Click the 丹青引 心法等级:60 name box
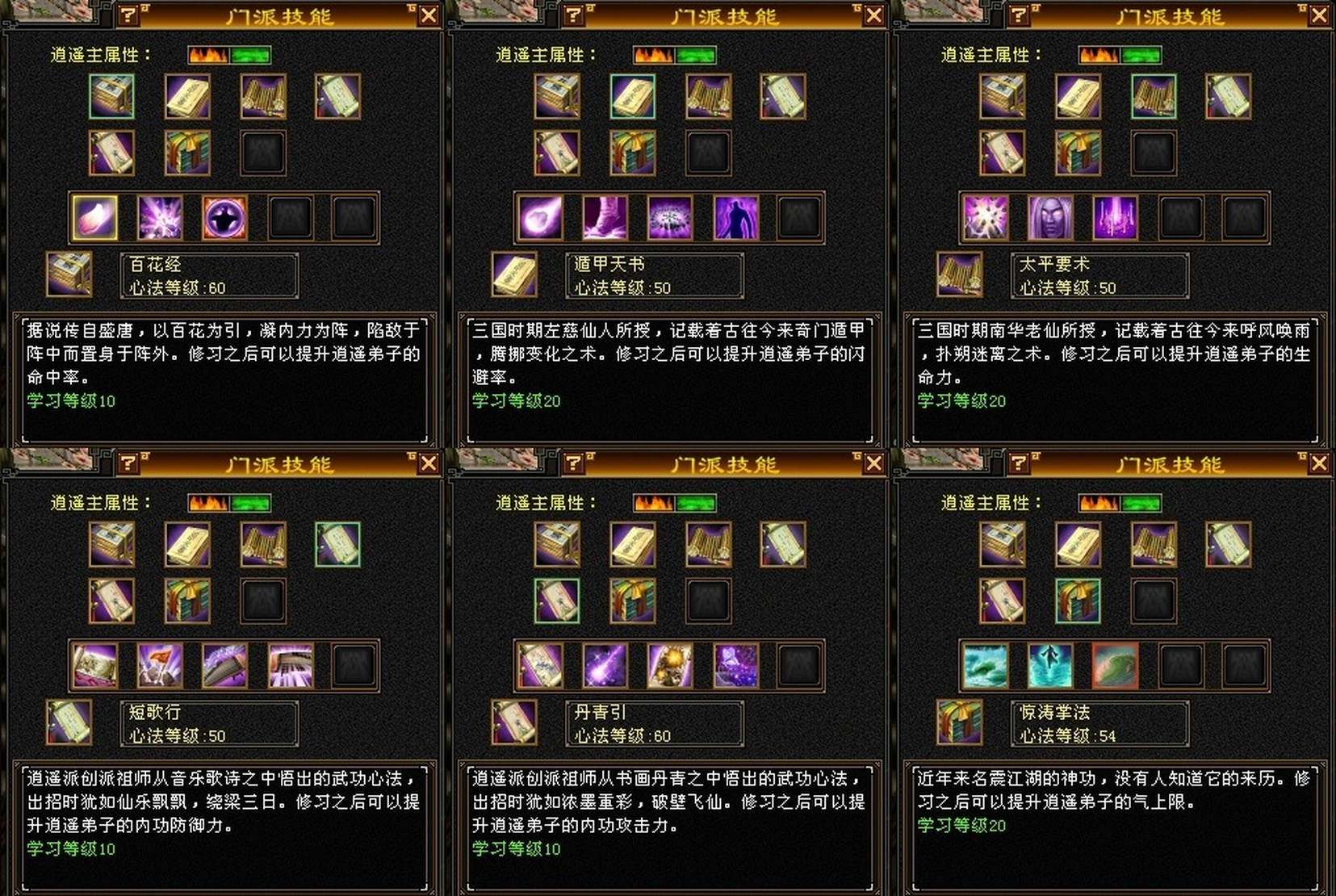 pyautogui.click(x=655, y=723)
